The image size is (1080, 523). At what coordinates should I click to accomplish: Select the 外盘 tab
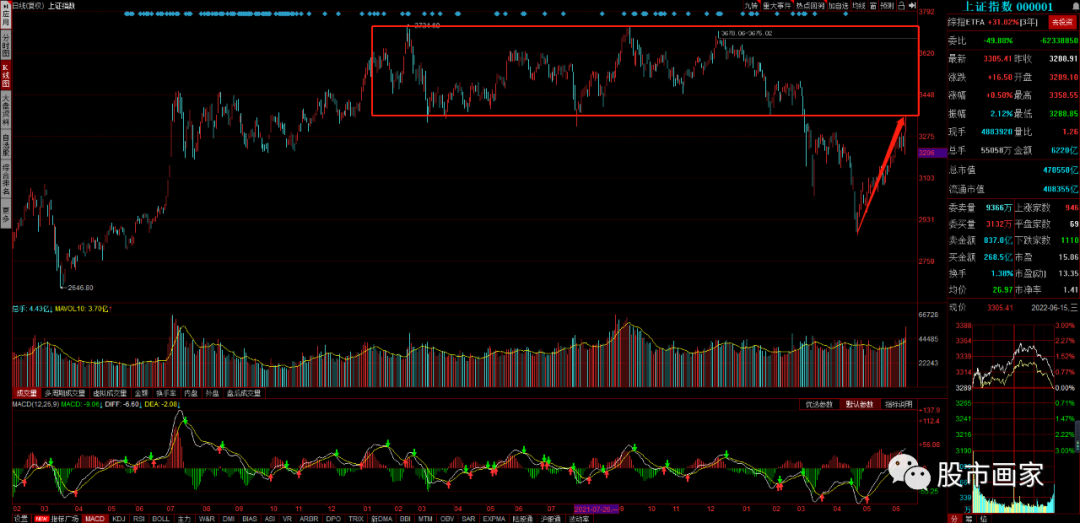(214, 393)
